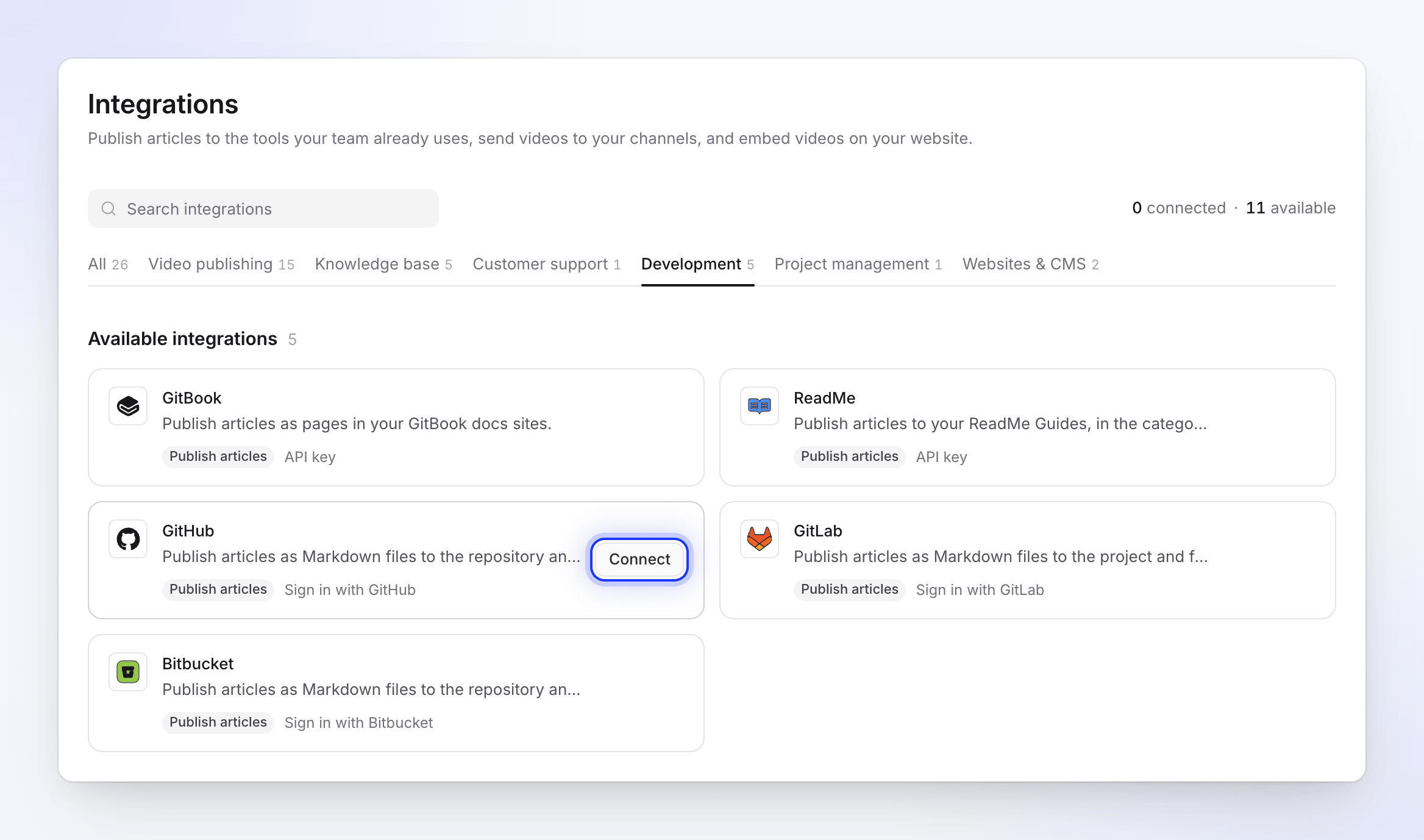Image resolution: width=1424 pixels, height=840 pixels.
Task: Open the Bitbucket integration title
Action: click(x=198, y=664)
